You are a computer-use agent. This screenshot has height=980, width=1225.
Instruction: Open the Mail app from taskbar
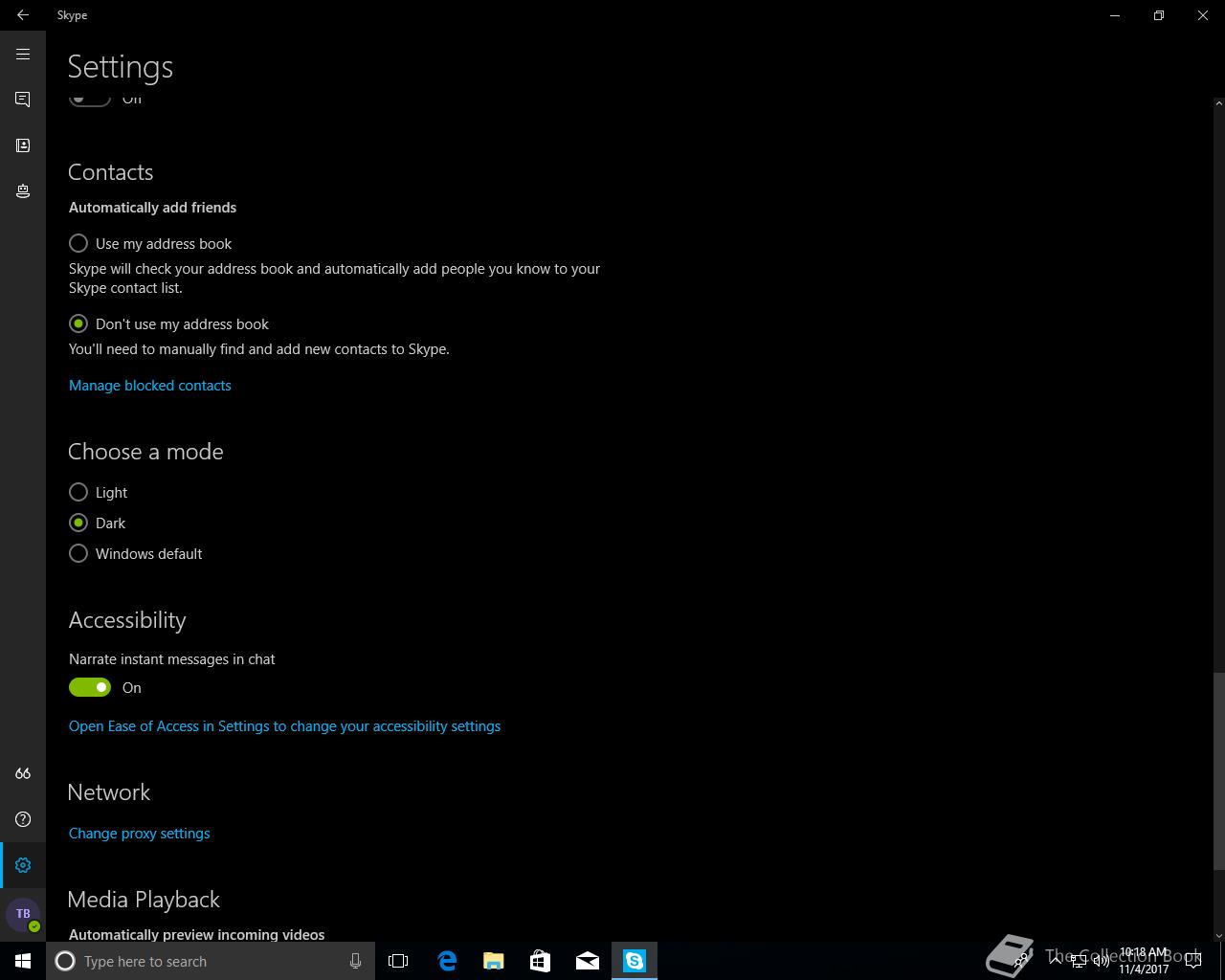(588, 961)
